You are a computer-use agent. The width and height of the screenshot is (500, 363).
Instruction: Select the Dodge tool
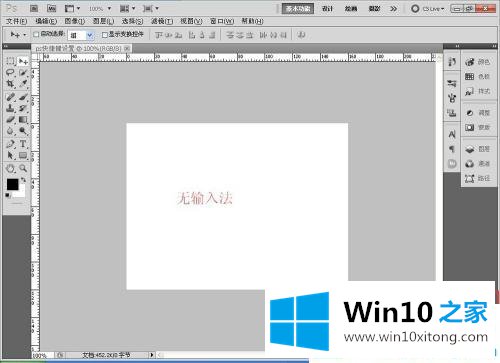(x=23, y=131)
